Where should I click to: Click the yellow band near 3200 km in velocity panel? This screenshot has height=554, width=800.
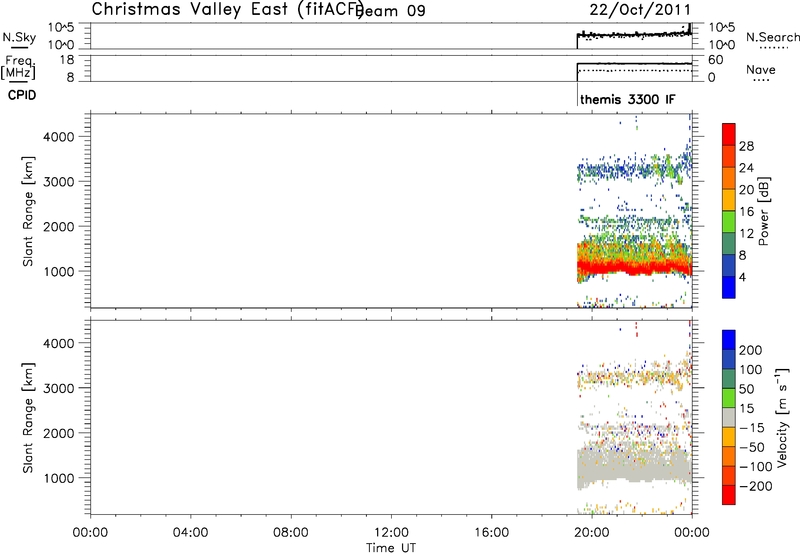click(x=634, y=378)
